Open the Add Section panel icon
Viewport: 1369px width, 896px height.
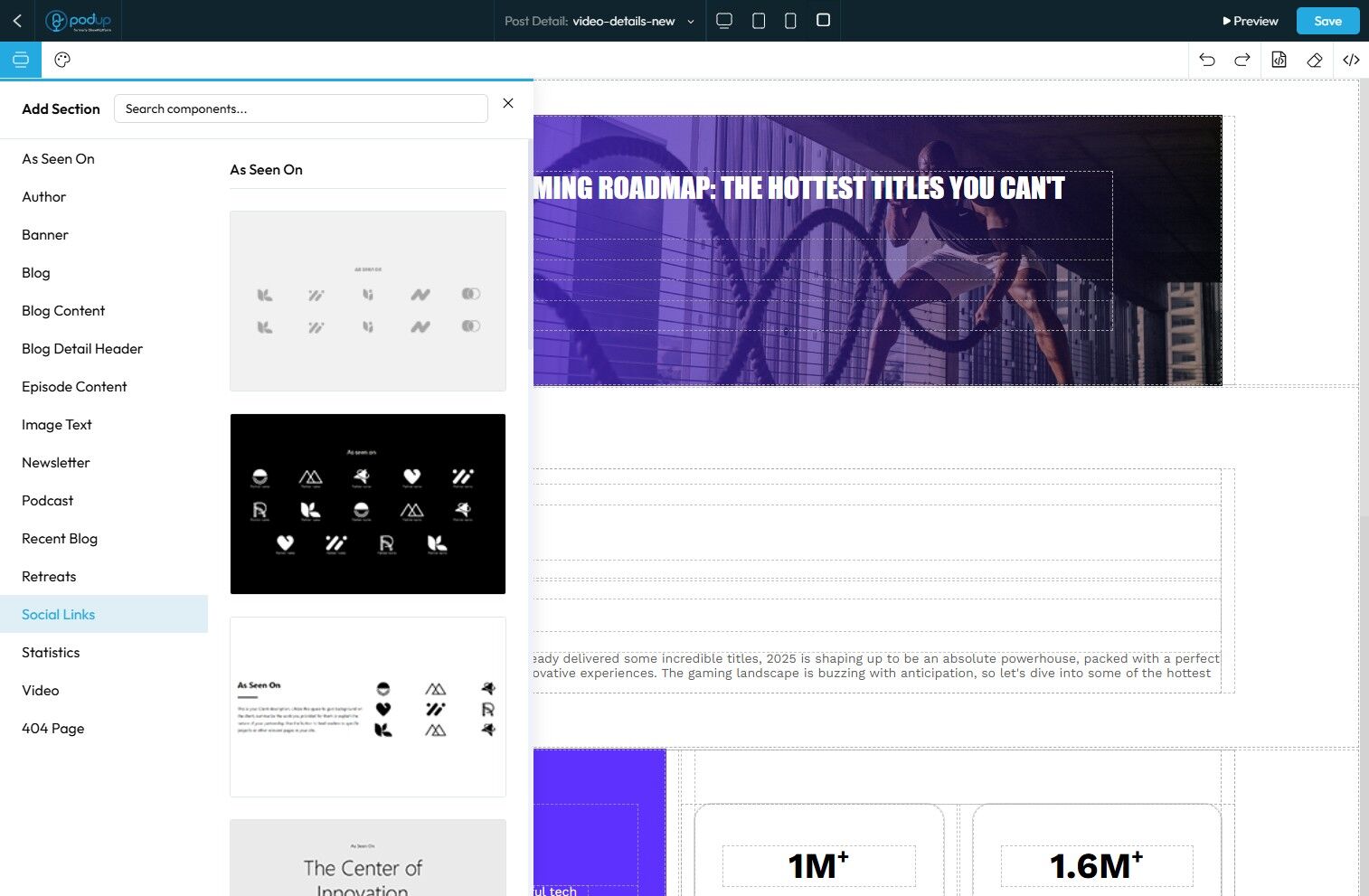(x=21, y=60)
